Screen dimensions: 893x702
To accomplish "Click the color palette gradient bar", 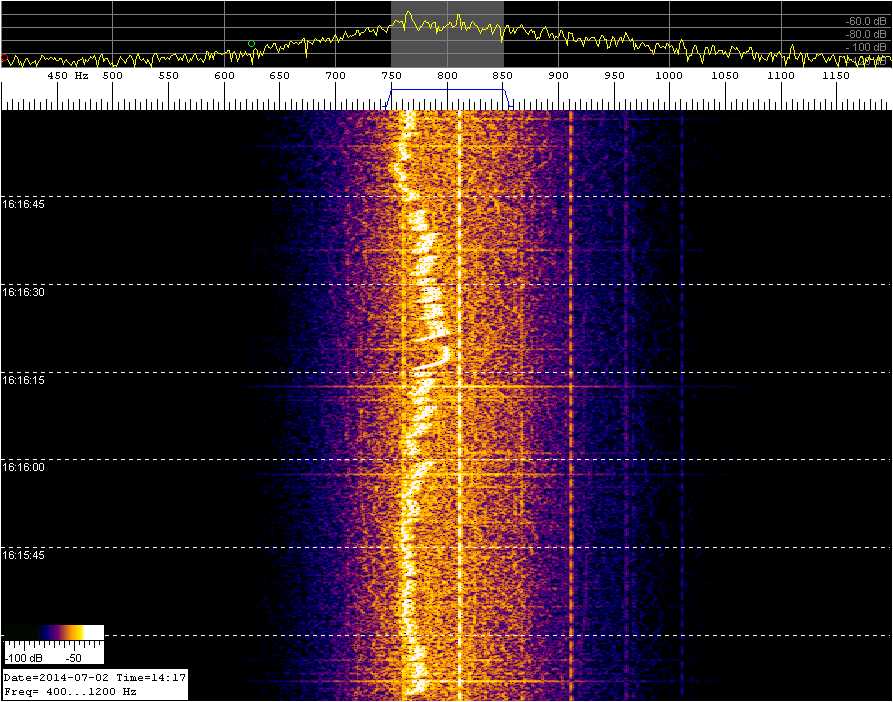I will click(x=55, y=632).
